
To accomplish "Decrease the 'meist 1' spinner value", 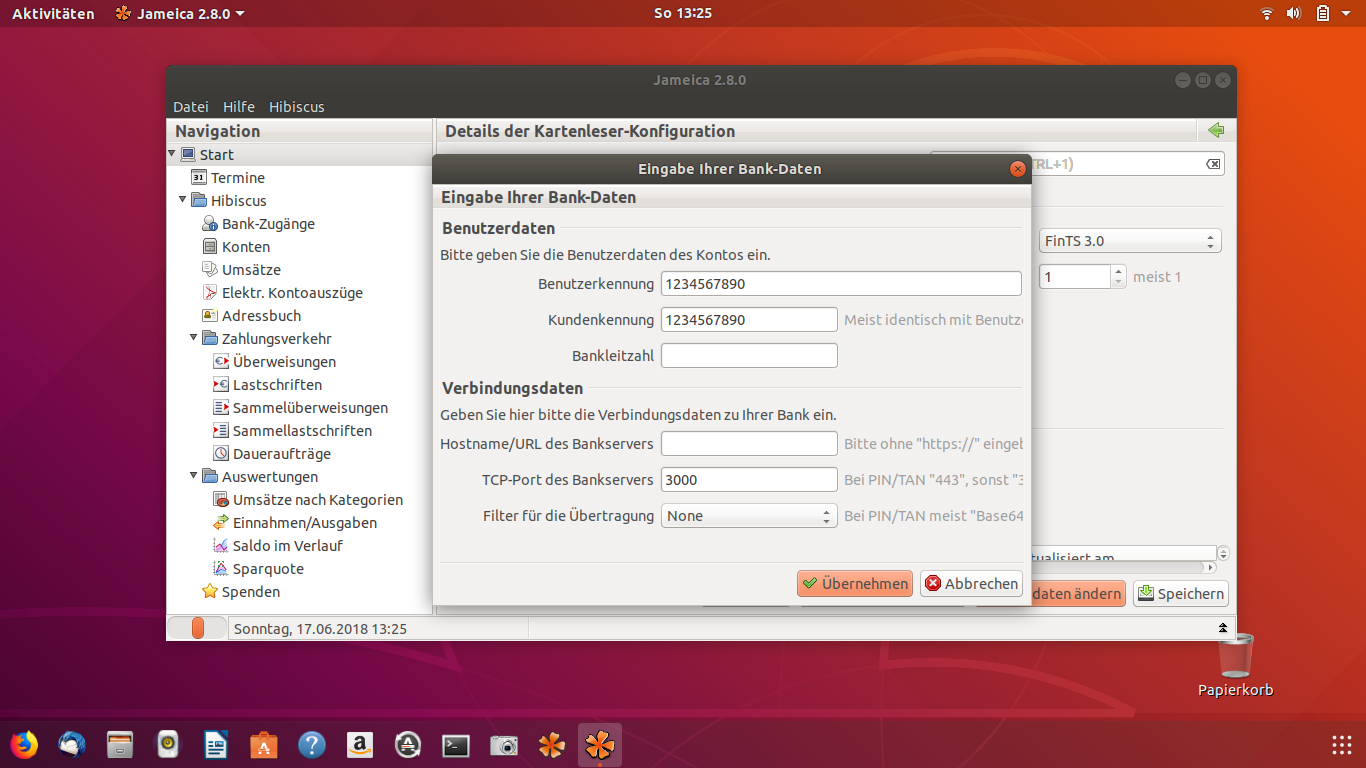I will [x=1119, y=282].
